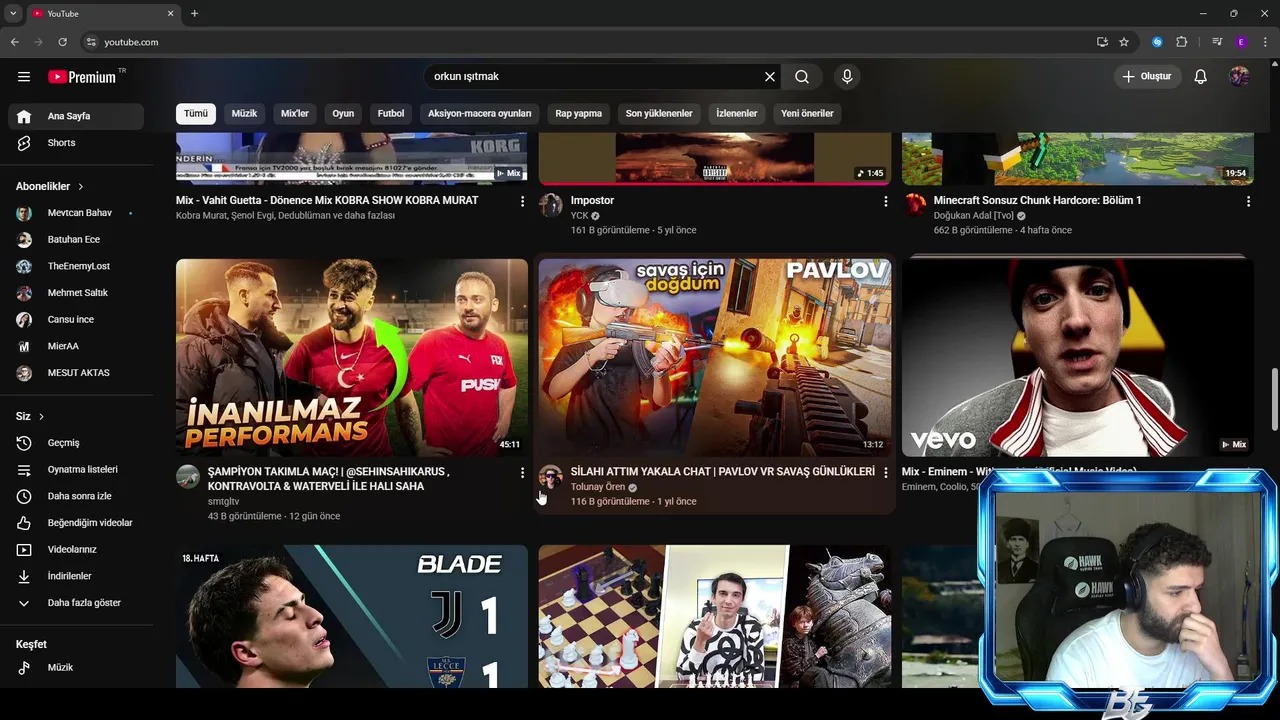Open İndirilenler downloads
This screenshot has width=1280, height=720.
(x=76, y=576)
